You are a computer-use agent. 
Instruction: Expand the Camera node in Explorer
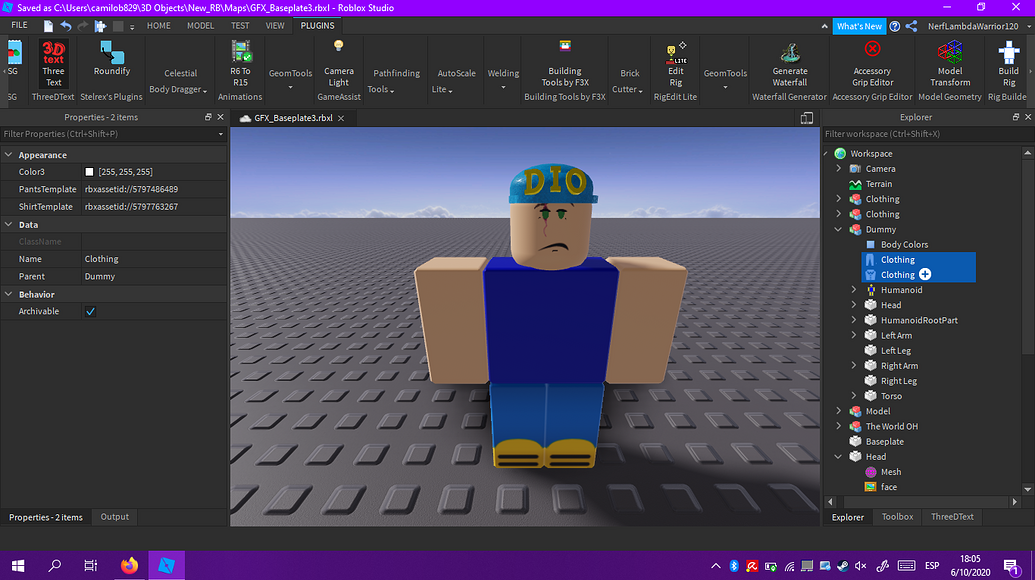point(838,168)
